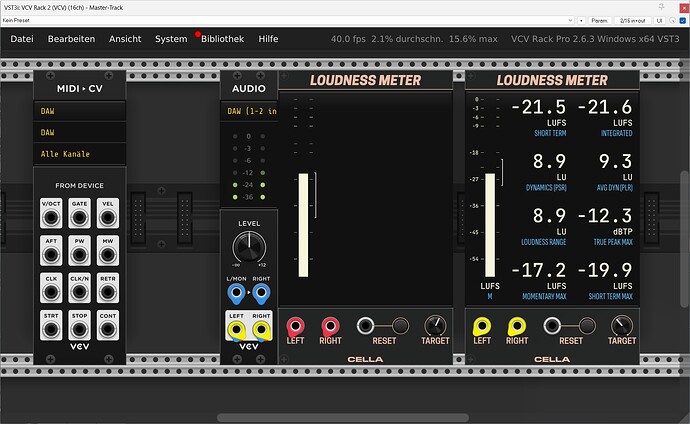Click the yellow LEFT output jack on Audio module
The image size is (690, 424).
click(236, 329)
